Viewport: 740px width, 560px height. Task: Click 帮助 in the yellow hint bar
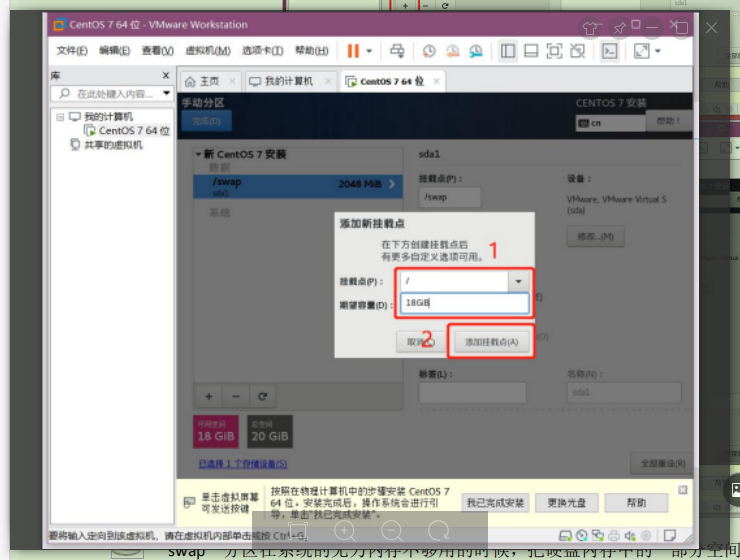636,503
